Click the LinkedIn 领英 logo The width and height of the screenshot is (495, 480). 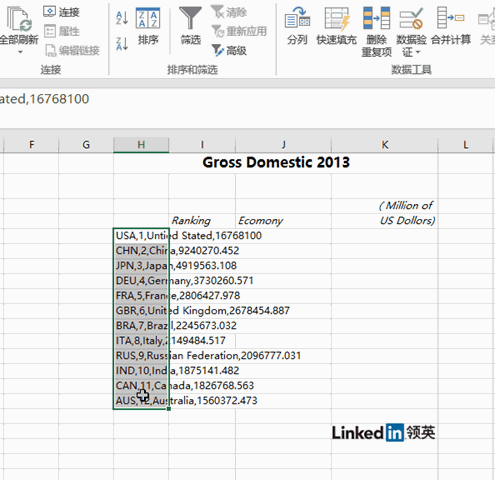pyautogui.click(x=383, y=433)
